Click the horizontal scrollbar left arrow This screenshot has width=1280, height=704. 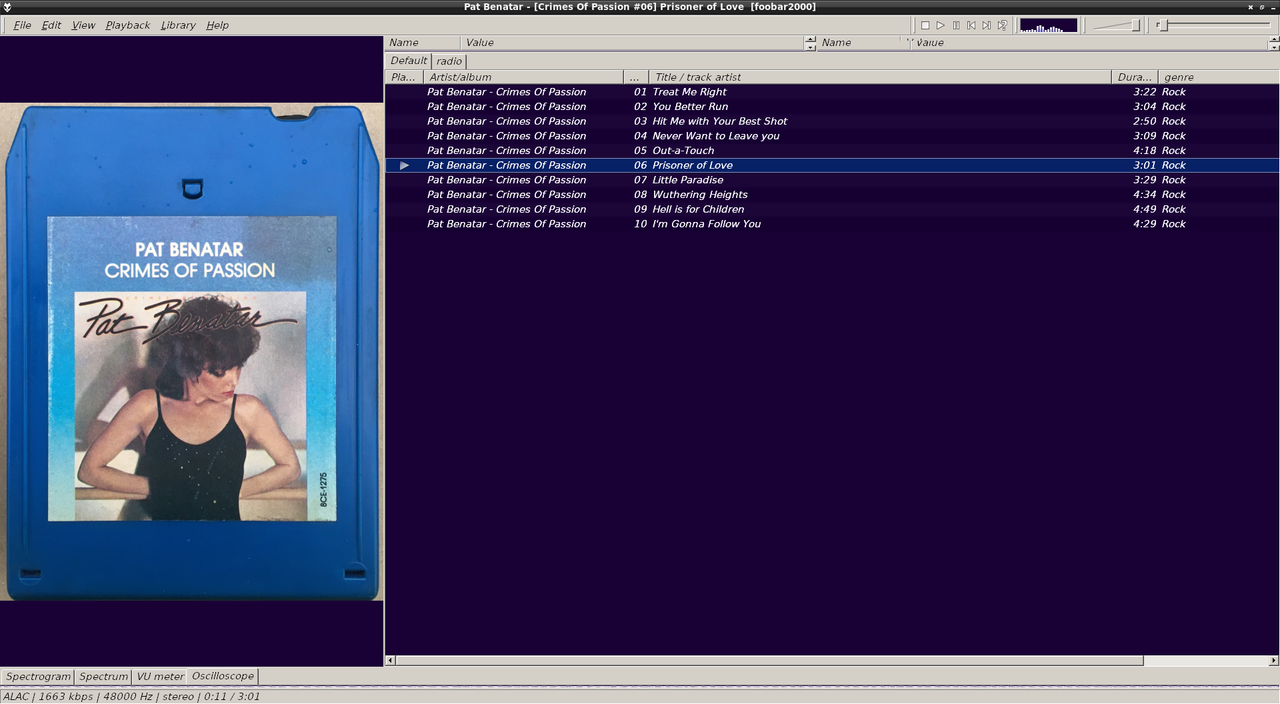coord(390,660)
